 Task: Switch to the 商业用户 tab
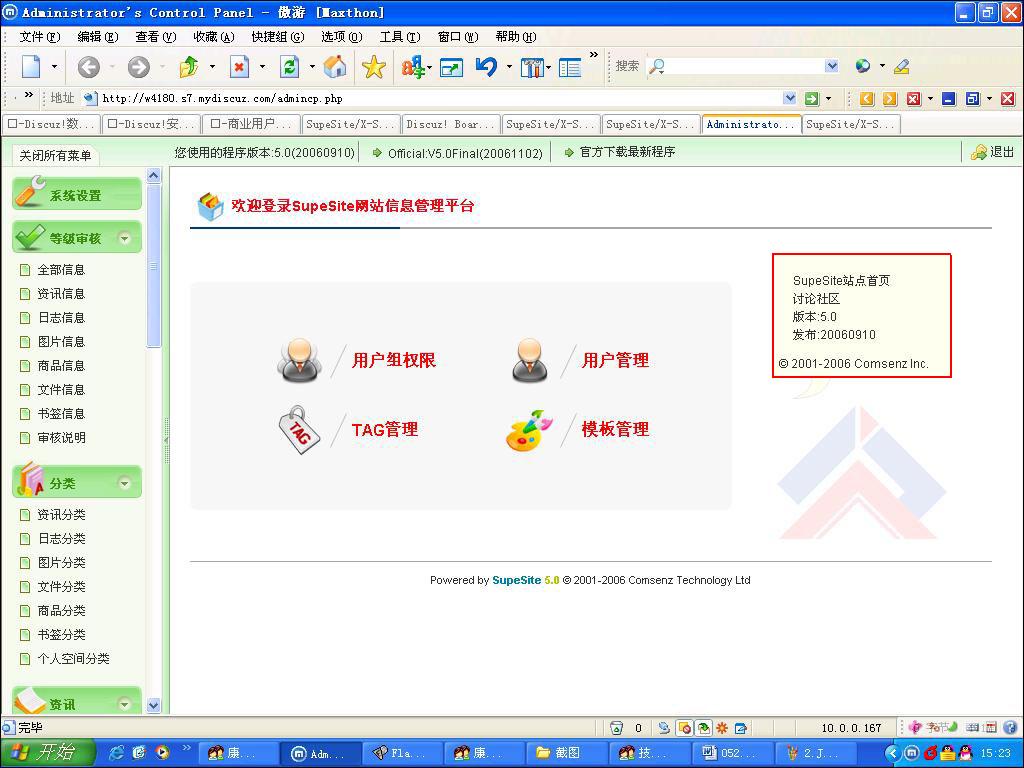pyautogui.click(x=251, y=124)
